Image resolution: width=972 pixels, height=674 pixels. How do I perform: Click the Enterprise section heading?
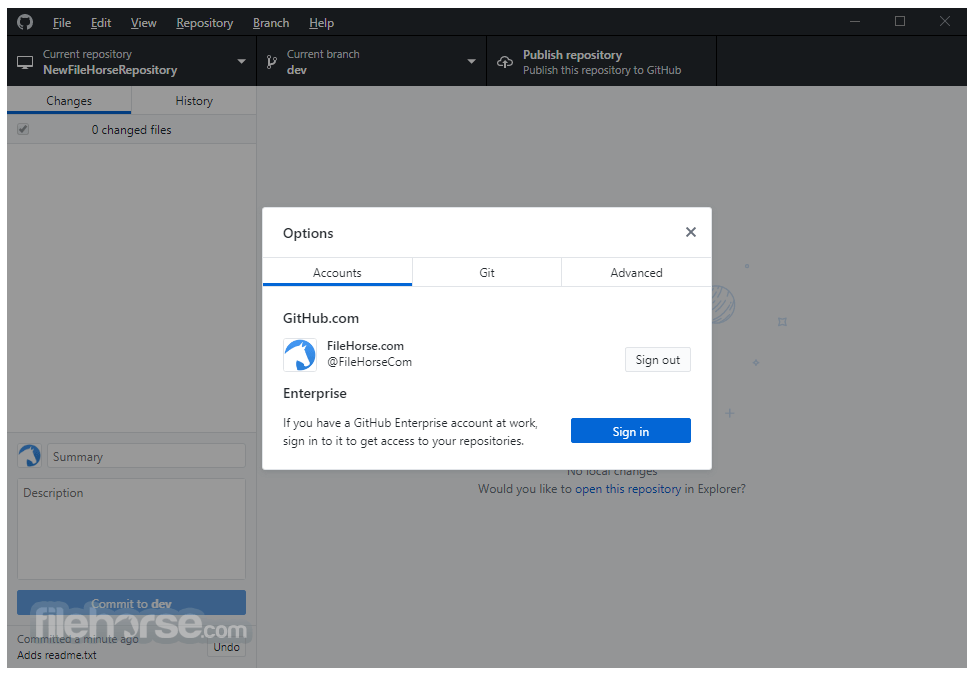click(x=315, y=393)
